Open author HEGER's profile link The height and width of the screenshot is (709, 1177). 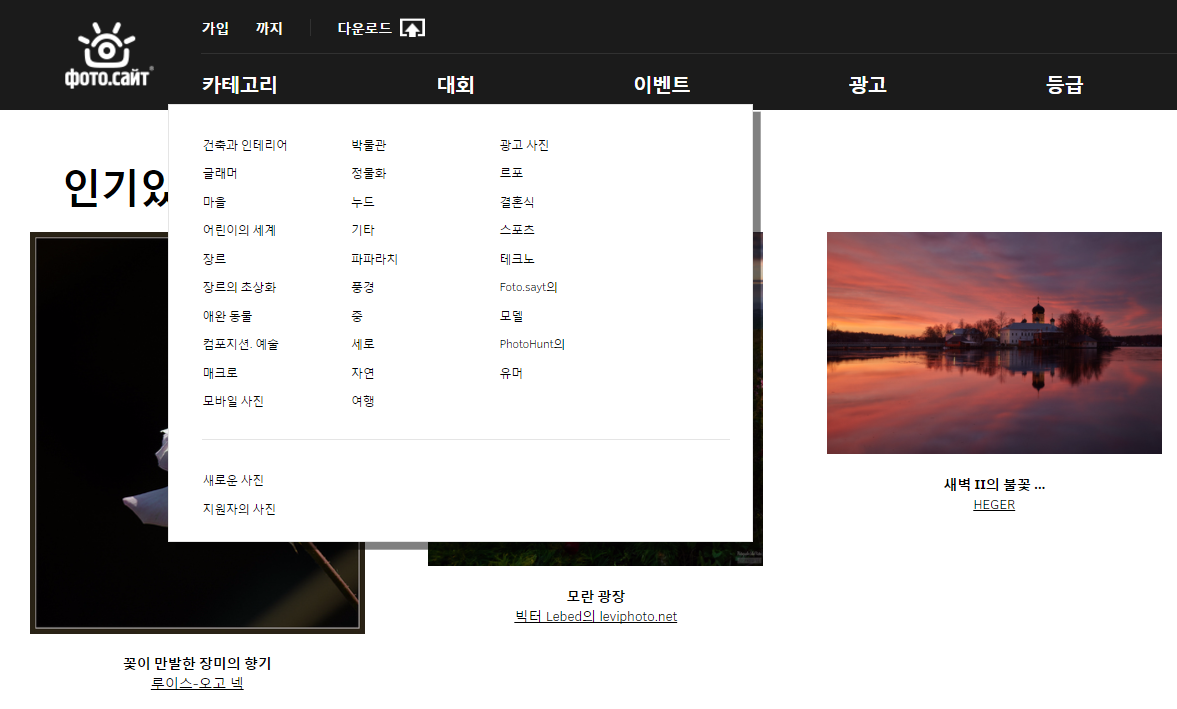click(x=994, y=505)
